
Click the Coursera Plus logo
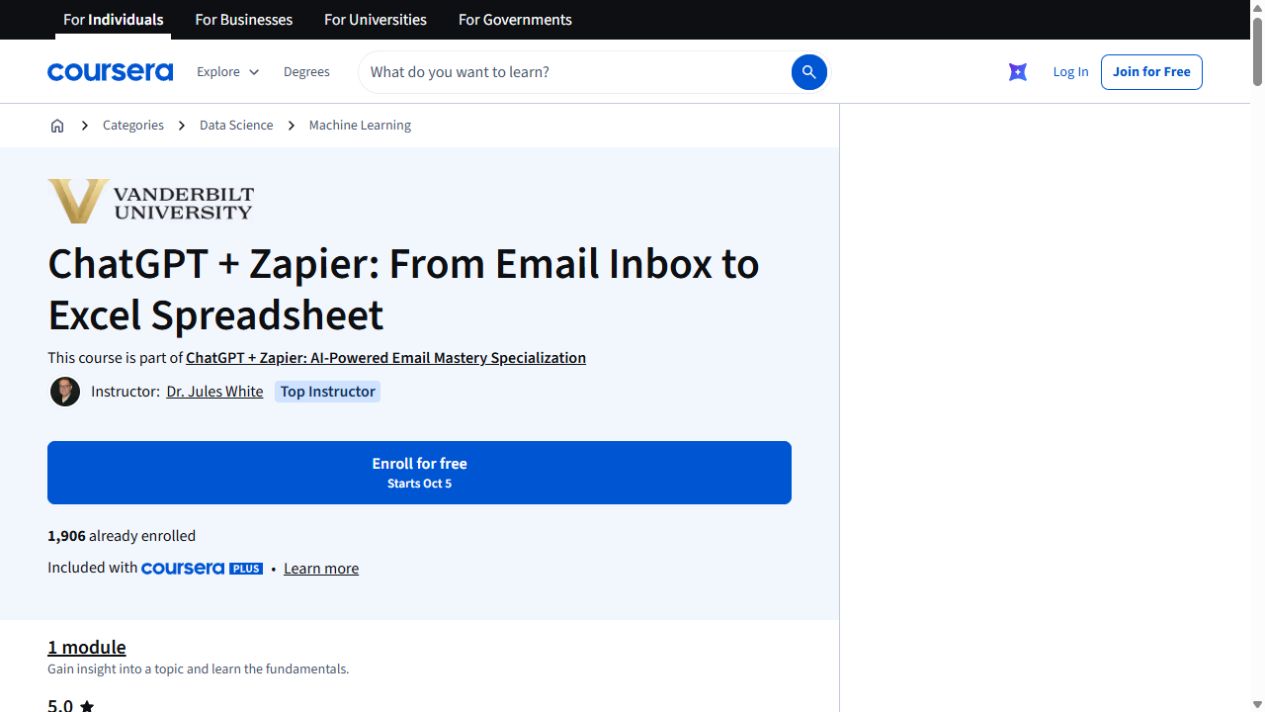[202, 568]
